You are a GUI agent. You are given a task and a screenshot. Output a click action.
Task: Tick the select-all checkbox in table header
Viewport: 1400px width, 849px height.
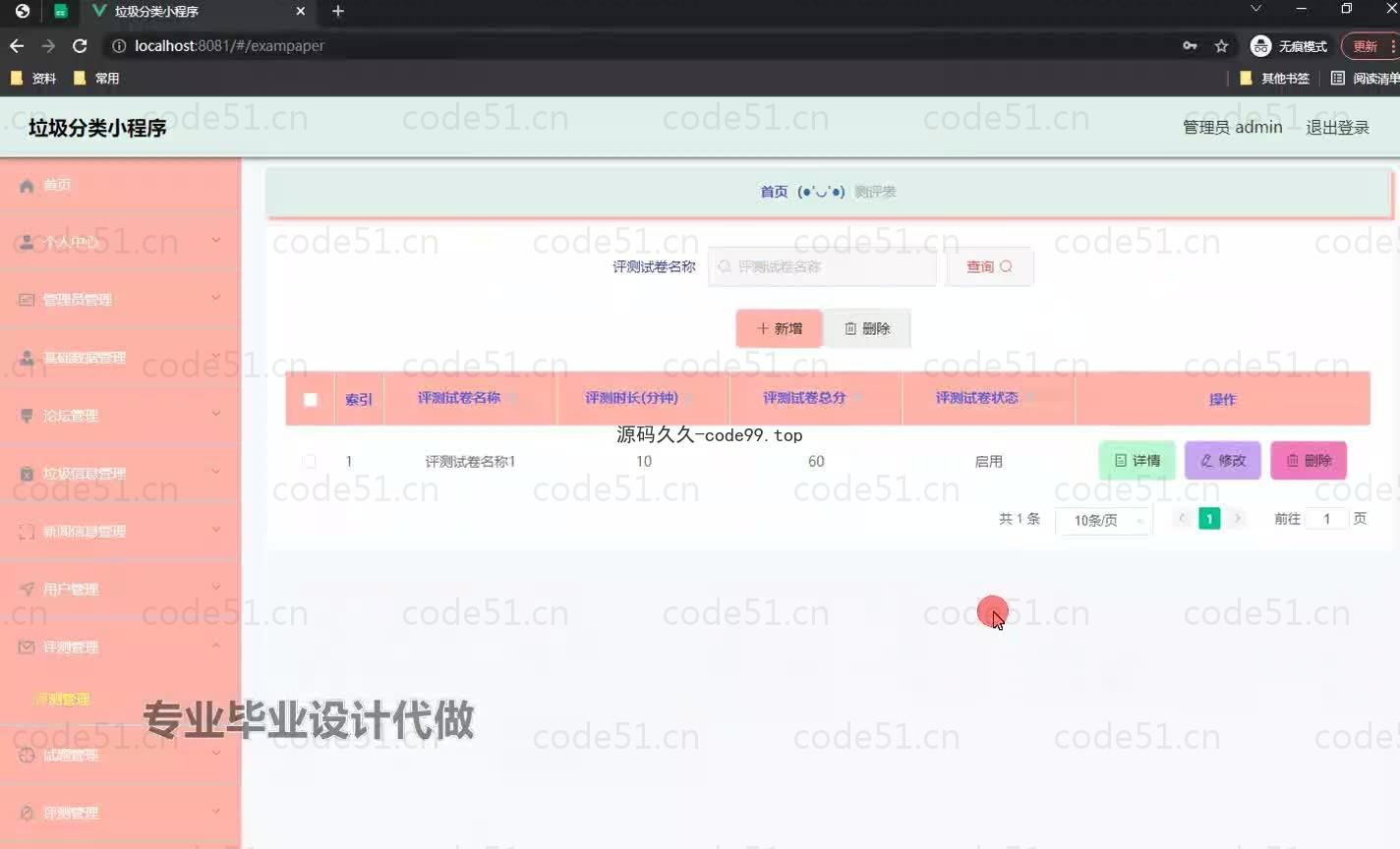(x=311, y=399)
